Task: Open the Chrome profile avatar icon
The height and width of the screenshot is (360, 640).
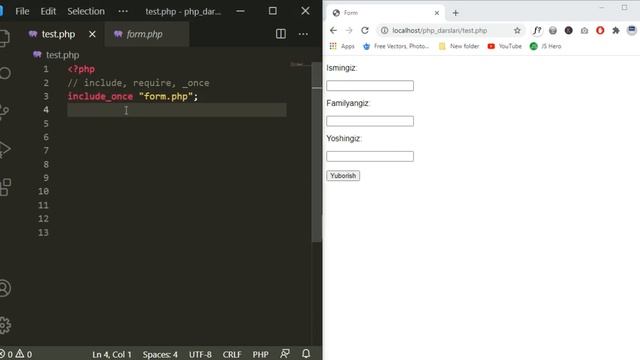Action: pyautogui.click(x=632, y=31)
